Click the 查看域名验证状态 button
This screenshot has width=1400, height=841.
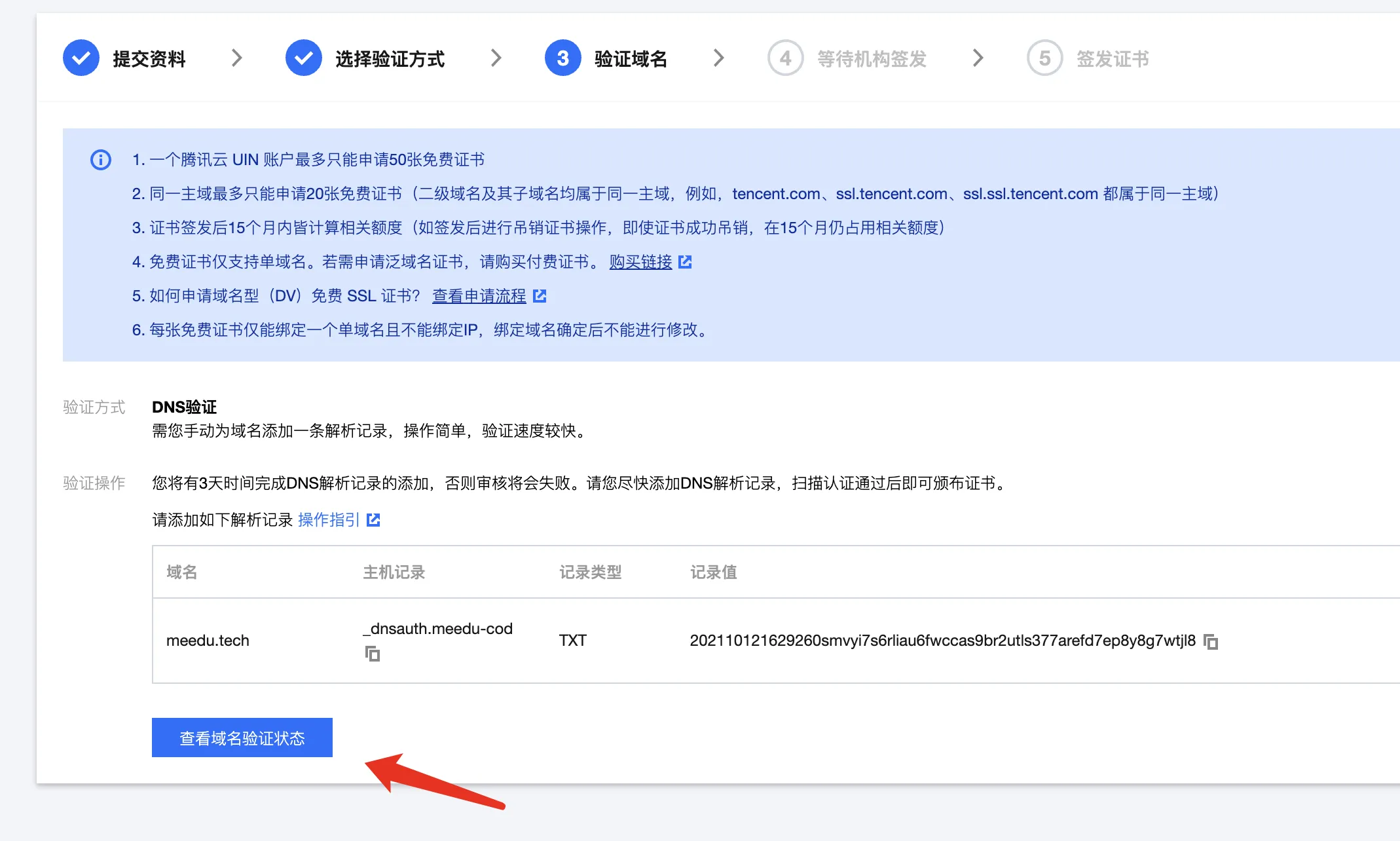pos(242,738)
